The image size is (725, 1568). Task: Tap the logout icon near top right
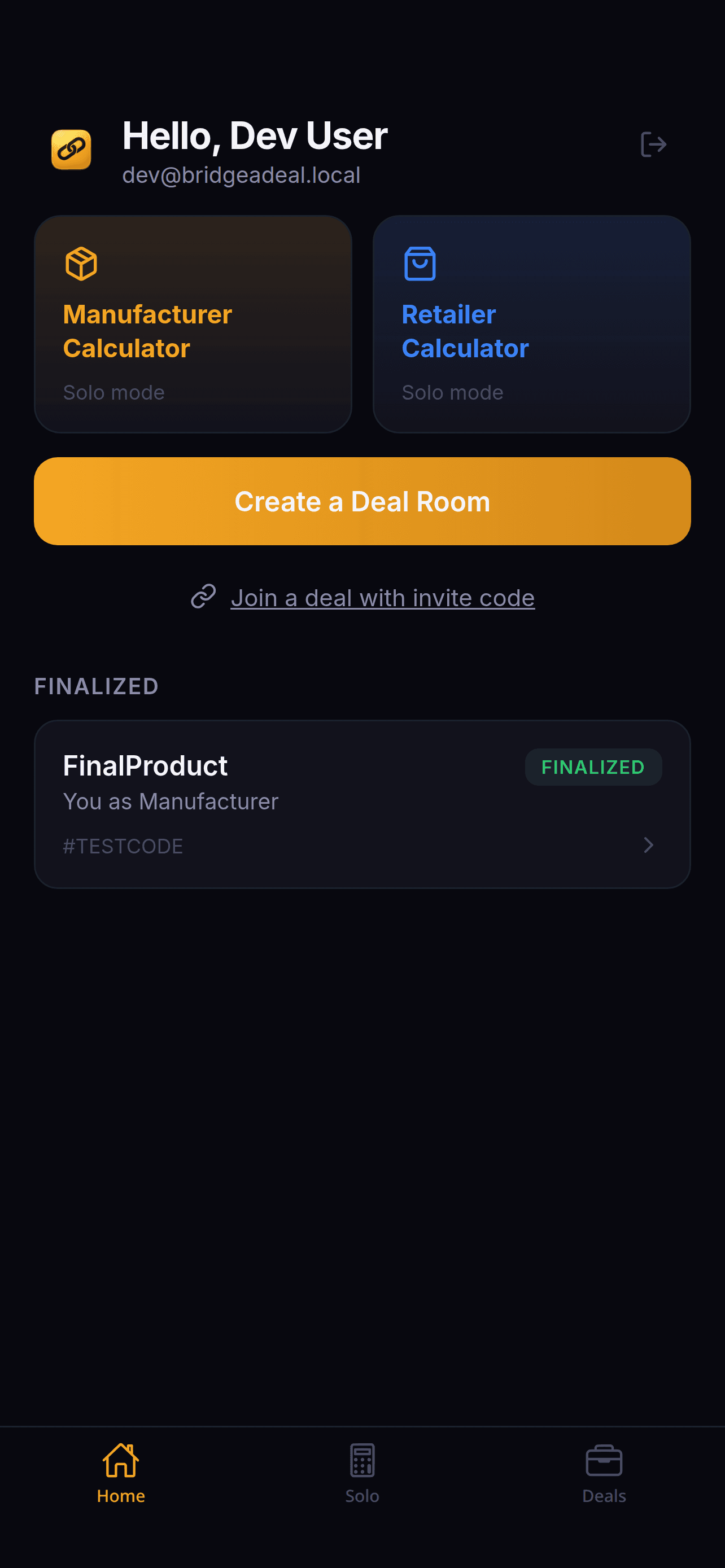tap(653, 144)
